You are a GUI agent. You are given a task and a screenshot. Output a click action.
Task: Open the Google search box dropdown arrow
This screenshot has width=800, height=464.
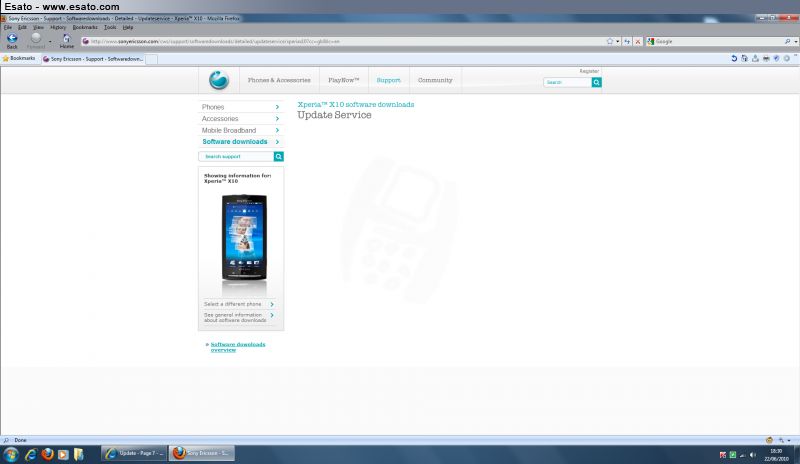[x=795, y=41]
